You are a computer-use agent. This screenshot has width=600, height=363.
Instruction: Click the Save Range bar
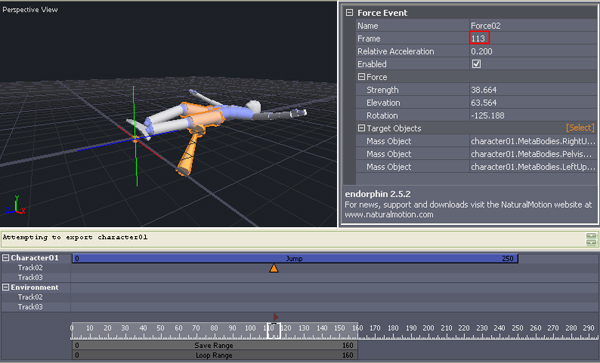coord(215,345)
